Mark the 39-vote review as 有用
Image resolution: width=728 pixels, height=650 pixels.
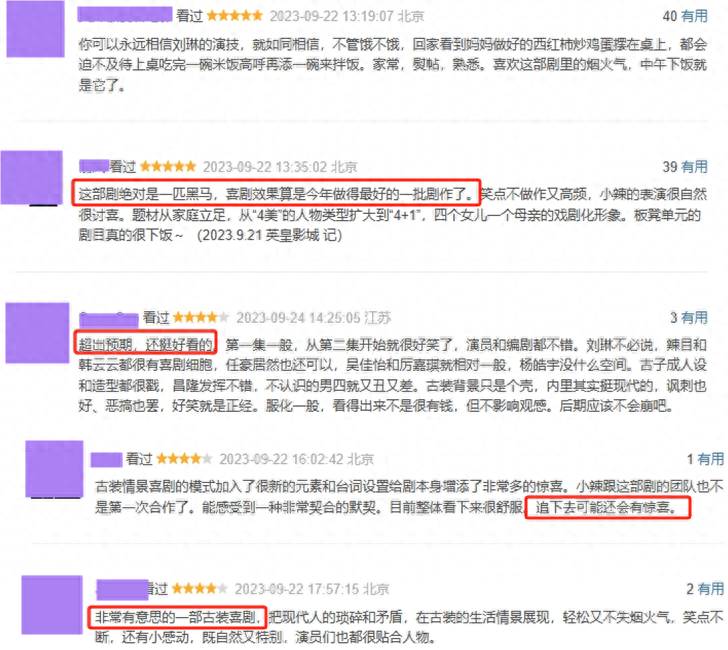(694, 167)
